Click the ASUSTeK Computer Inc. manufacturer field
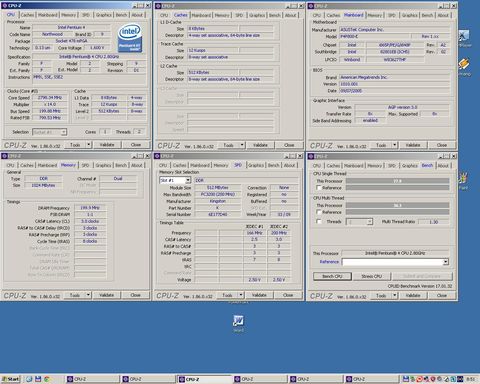Image resolution: width=480 pixels, height=384 pixels. (394, 30)
